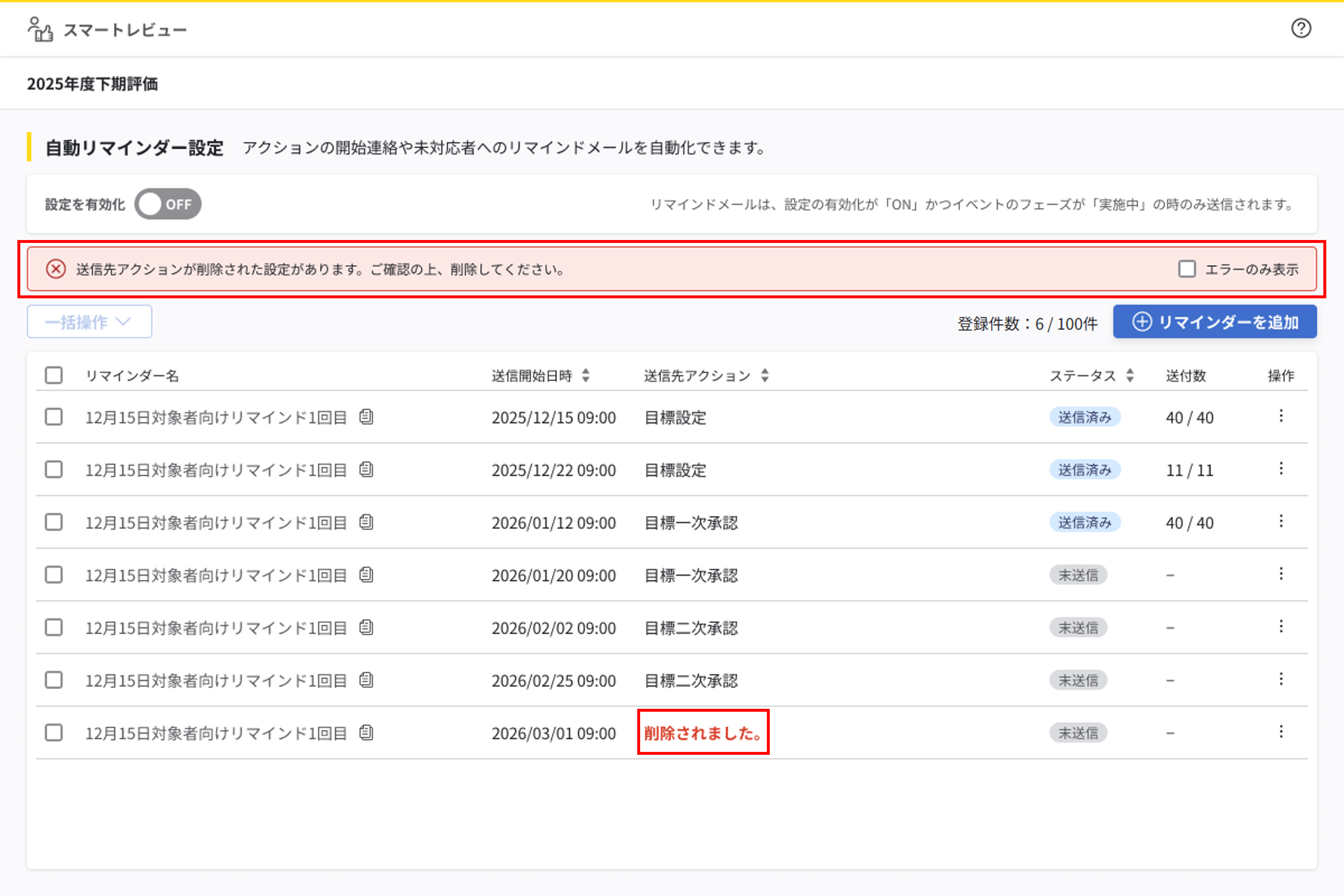The width and height of the screenshot is (1344, 896).
Task: Sort by 送信先アクション column arrows
Action: 765,375
